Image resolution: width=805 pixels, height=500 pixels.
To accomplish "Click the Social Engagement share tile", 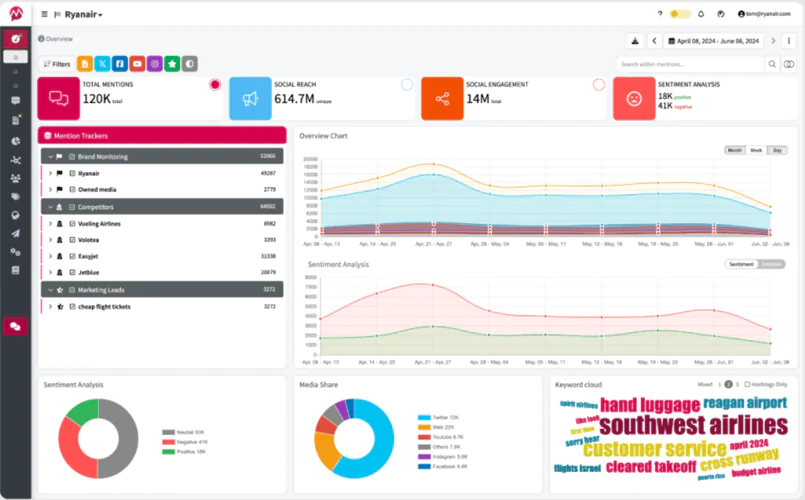I will 442,99.
